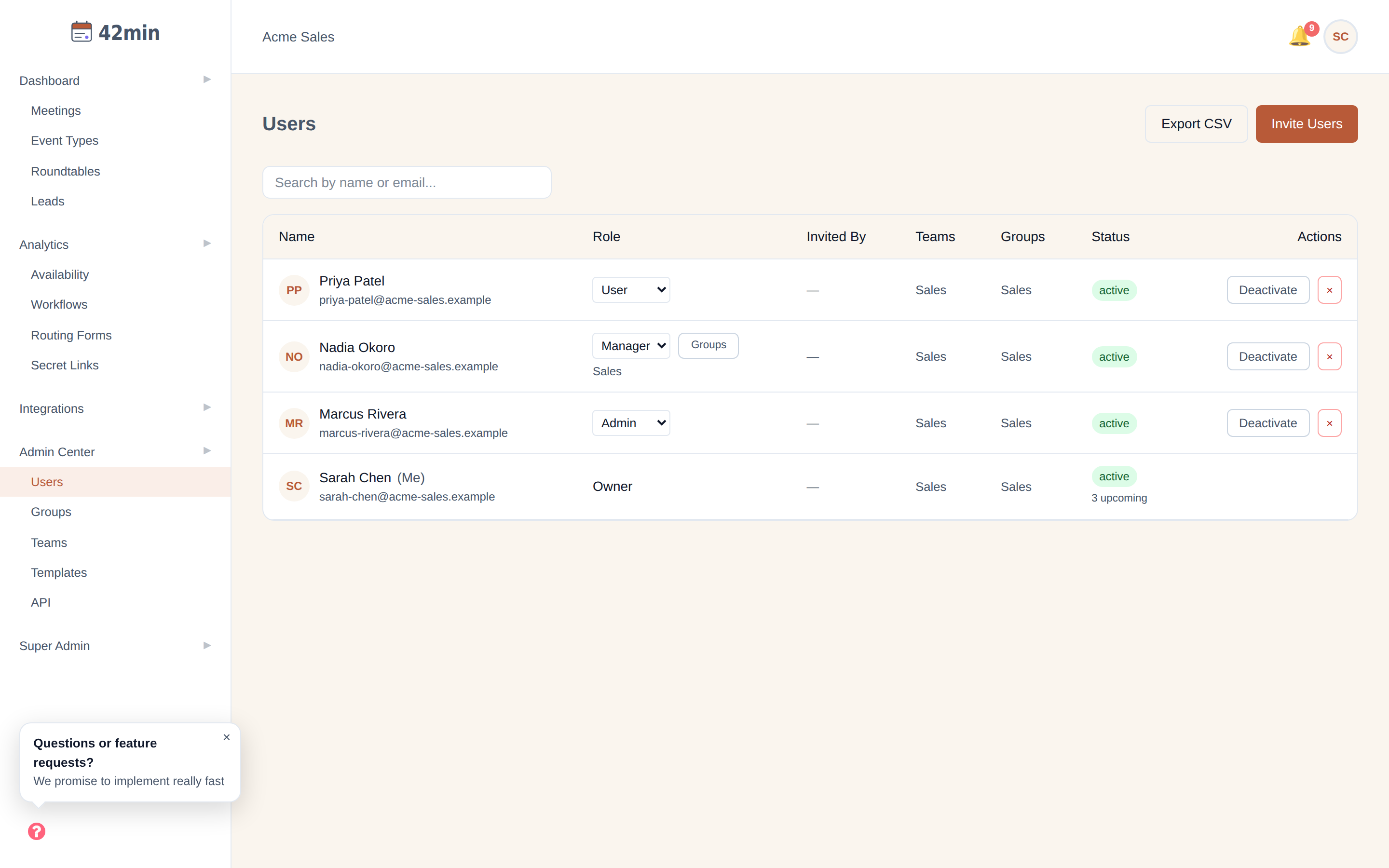The width and height of the screenshot is (1389, 868).
Task: Click nadia-okoro@acme-sales.example email
Action: (409, 367)
